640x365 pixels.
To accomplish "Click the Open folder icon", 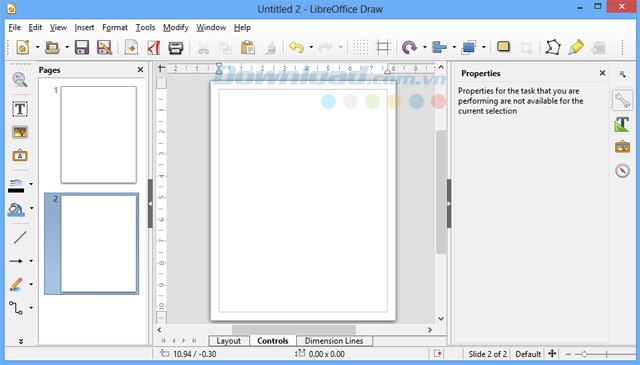I will (x=52, y=47).
